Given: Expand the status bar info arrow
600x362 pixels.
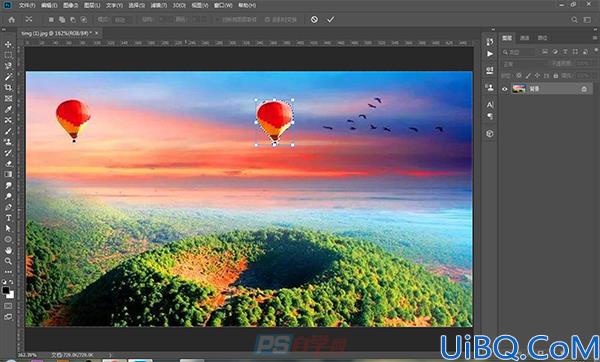Looking at the screenshot, I should pos(111,355).
